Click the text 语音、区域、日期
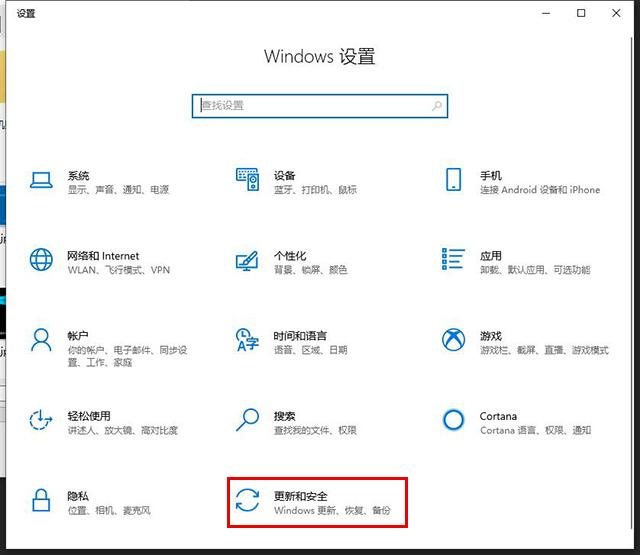This screenshot has height=555, width=640. (311, 350)
